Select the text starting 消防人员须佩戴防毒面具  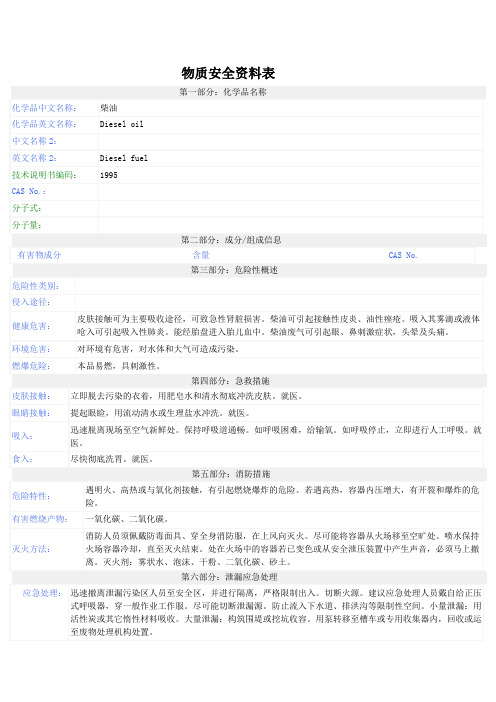tap(282, 549)
